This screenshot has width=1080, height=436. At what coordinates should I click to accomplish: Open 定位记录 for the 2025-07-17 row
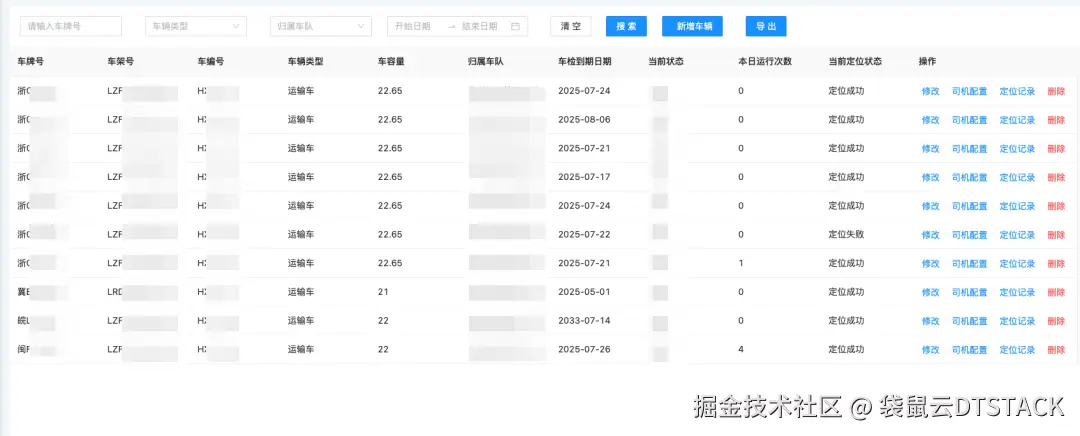pos(1017,178)
